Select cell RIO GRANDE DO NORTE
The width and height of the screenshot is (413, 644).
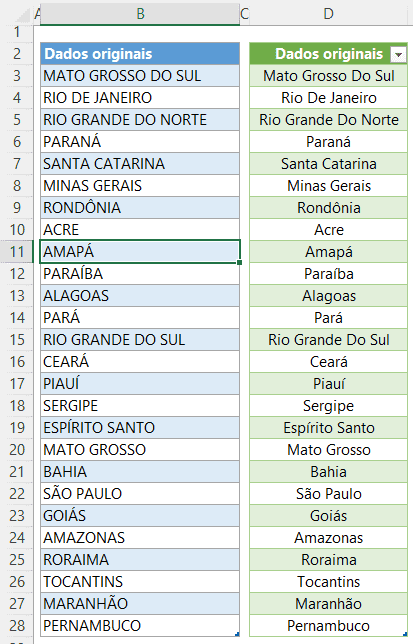click(x=140, y=120)
